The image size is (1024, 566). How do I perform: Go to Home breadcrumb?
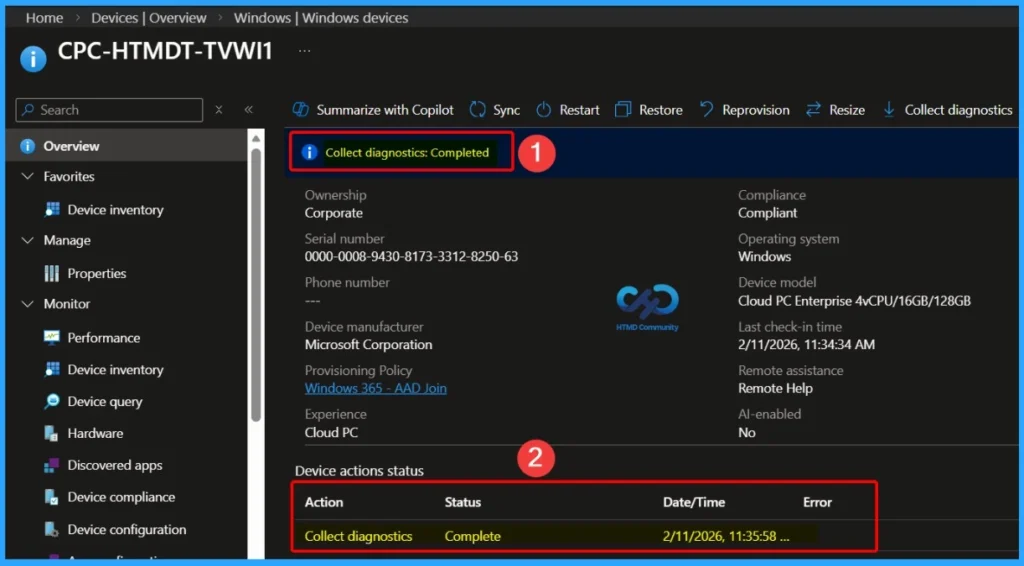(x=44, y=18)
